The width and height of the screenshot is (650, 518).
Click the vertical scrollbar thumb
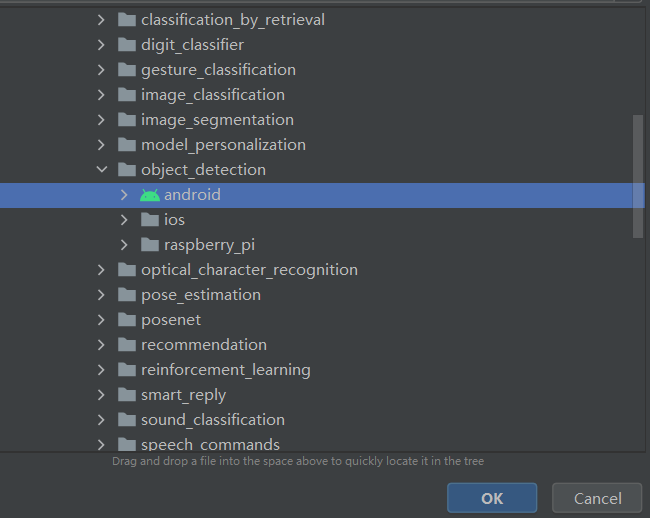(x=638, y=176)
